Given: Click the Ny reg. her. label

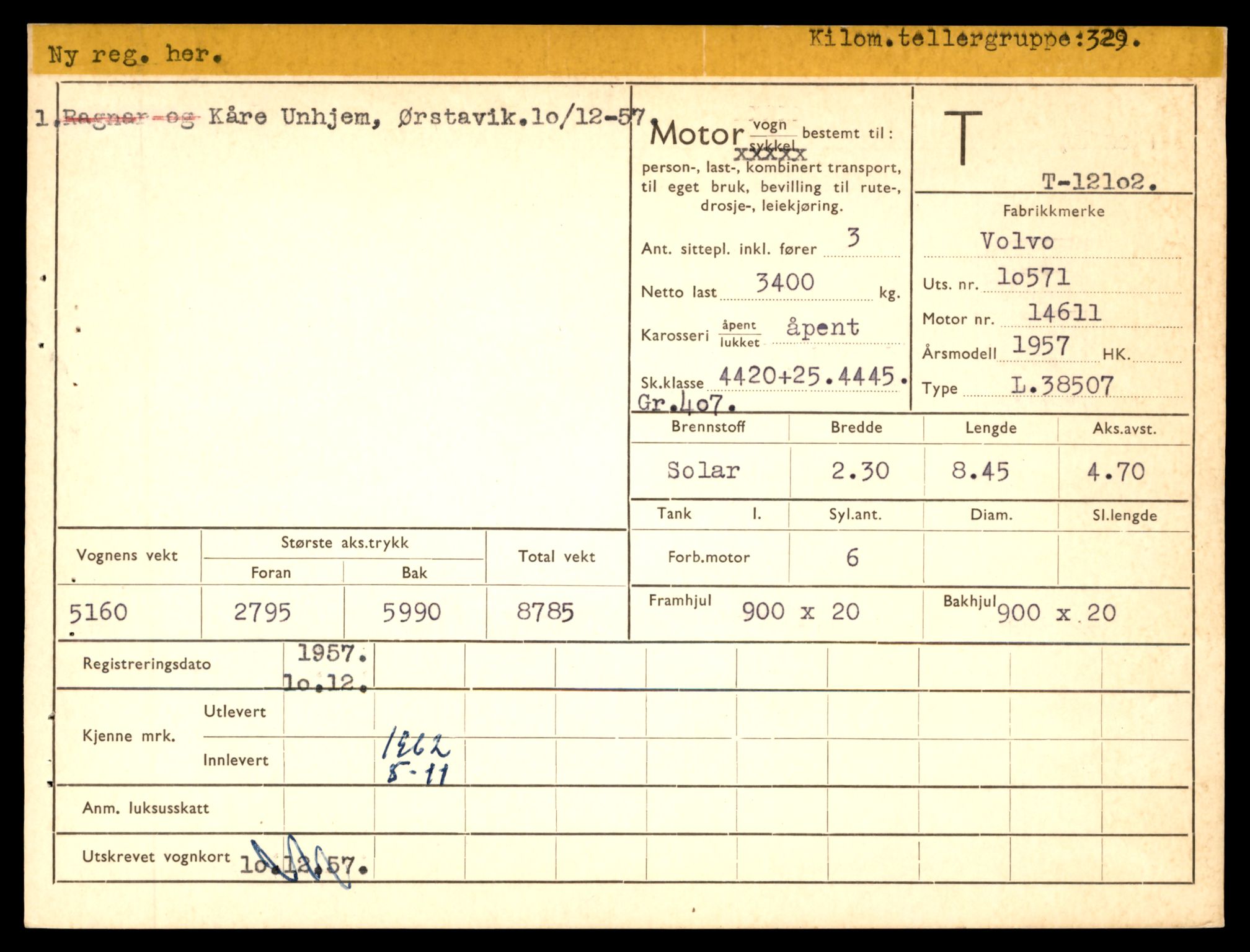Looking at the screenshot, I should pyautogui.click(x=135, y=55).
